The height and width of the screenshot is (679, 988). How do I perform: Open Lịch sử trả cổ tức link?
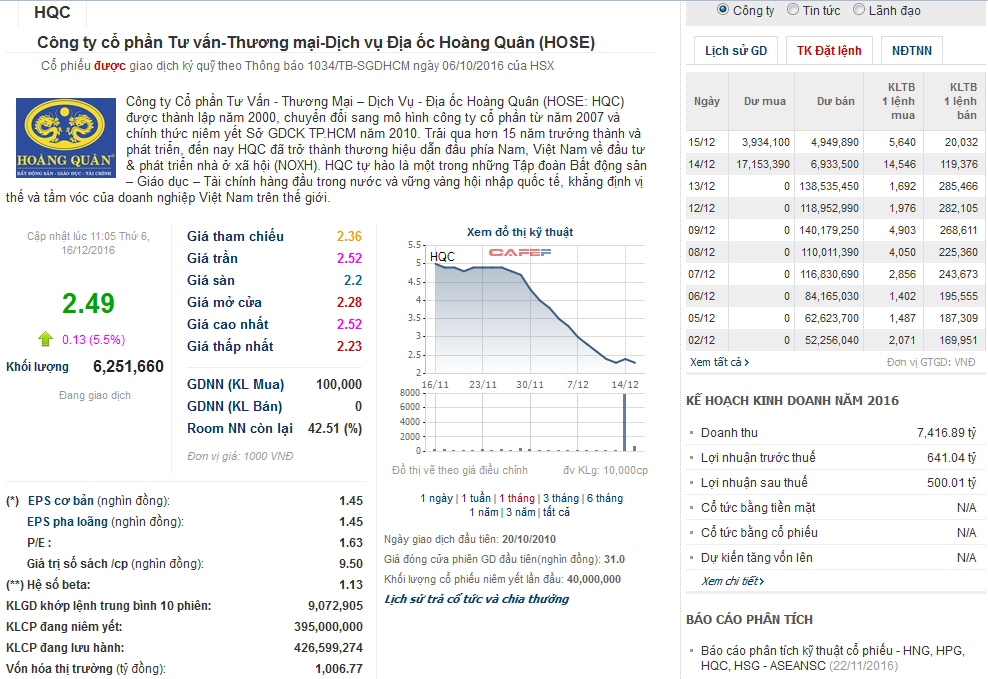(476, 599)
